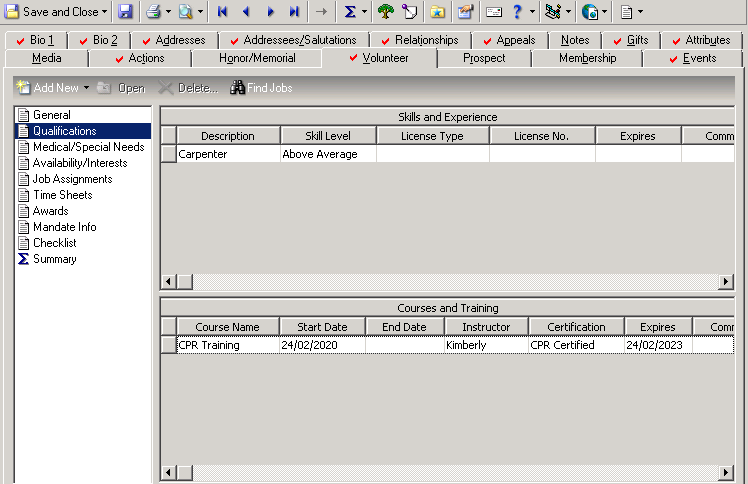The image size is (748, 484).
Task: Expand the Add New dropdown arrow
Action: pyautogui.click(x=86, y=88)
